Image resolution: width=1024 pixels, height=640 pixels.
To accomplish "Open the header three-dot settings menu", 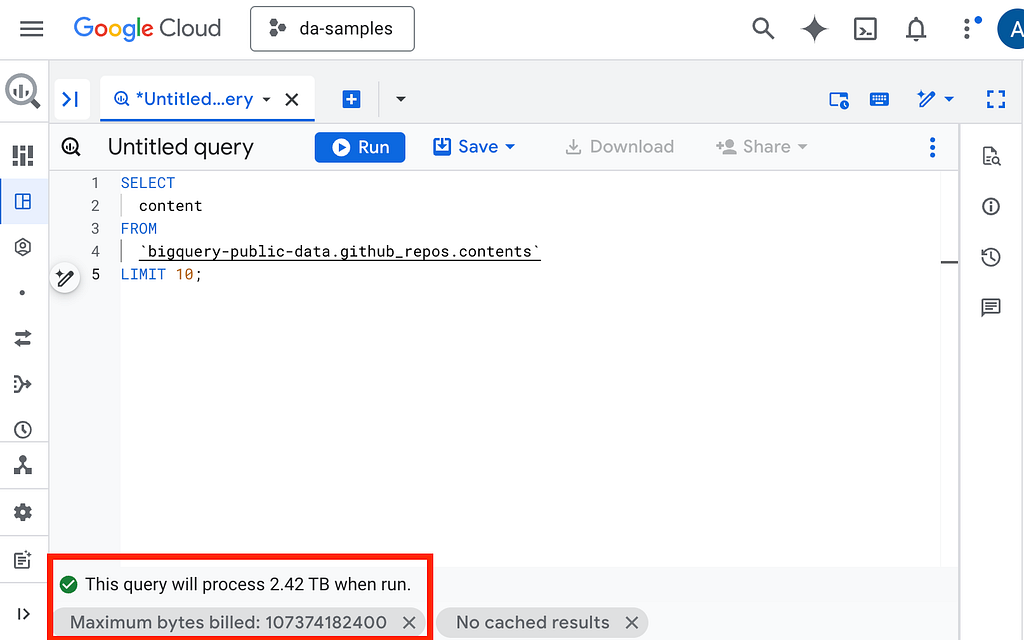I will pos(967,29).
